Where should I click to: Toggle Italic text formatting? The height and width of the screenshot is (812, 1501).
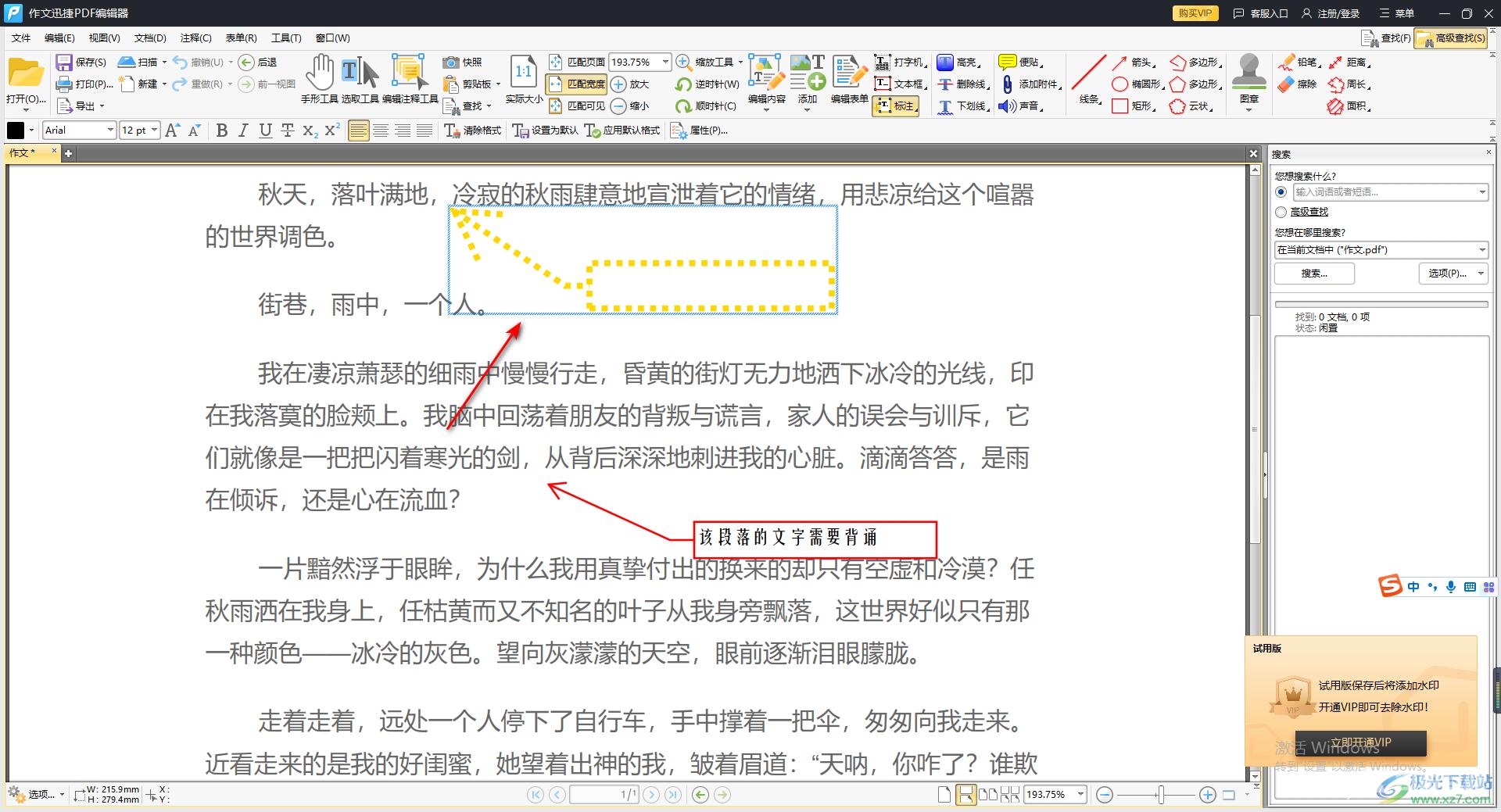[x=244, y=131]
